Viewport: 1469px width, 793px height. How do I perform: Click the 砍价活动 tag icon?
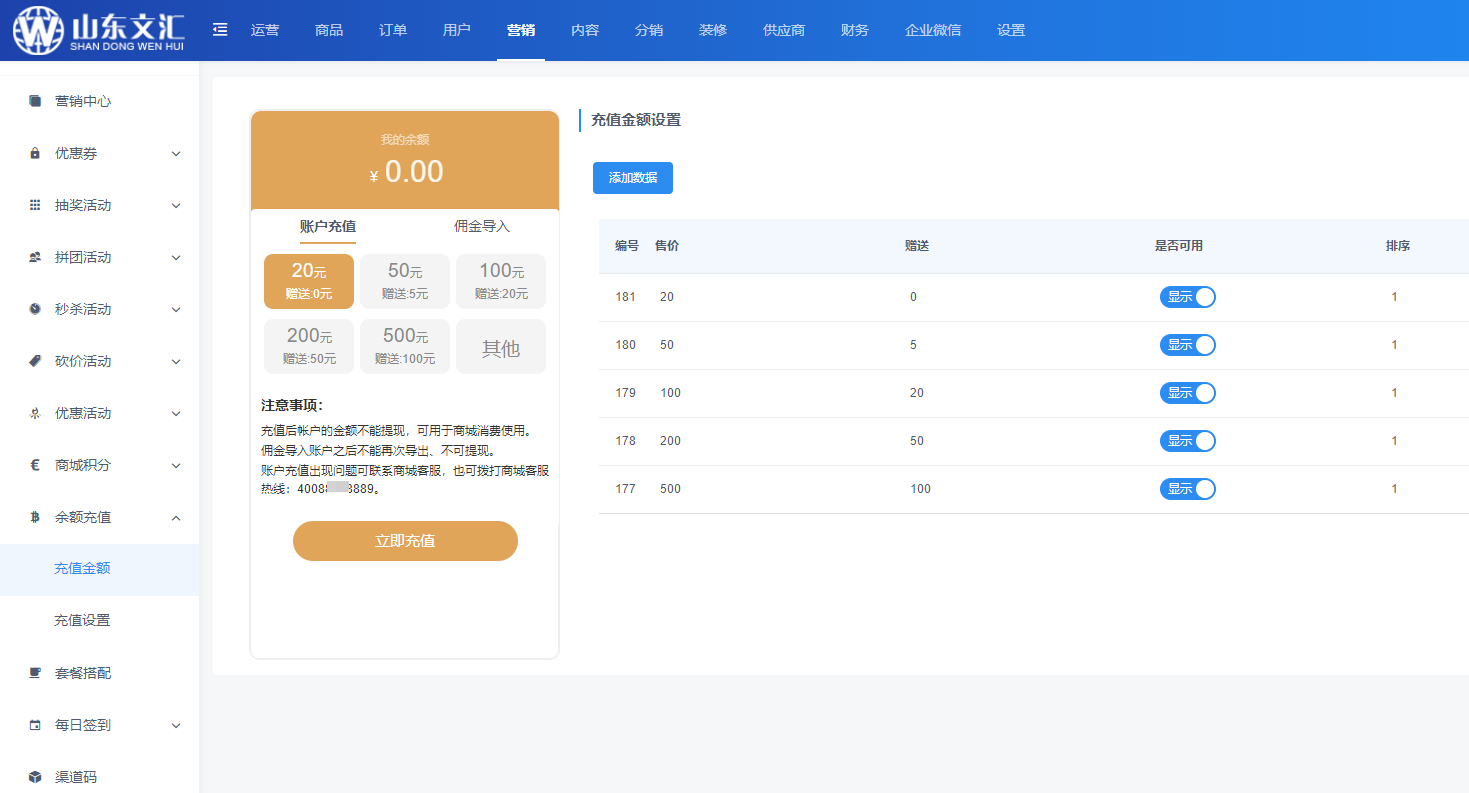(35, 361)
